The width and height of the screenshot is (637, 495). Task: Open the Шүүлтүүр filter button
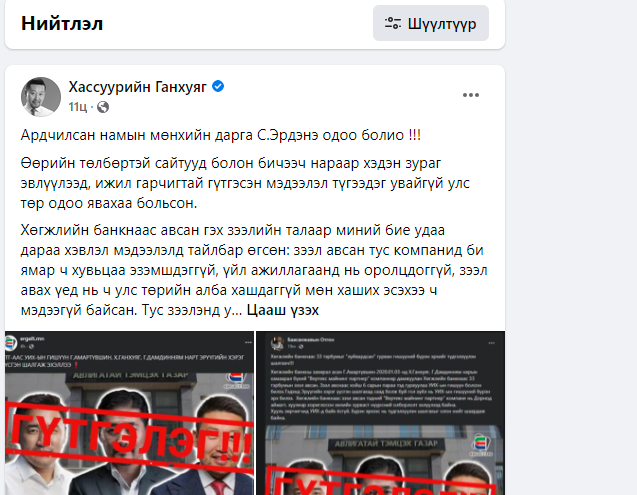pos(431,23)
